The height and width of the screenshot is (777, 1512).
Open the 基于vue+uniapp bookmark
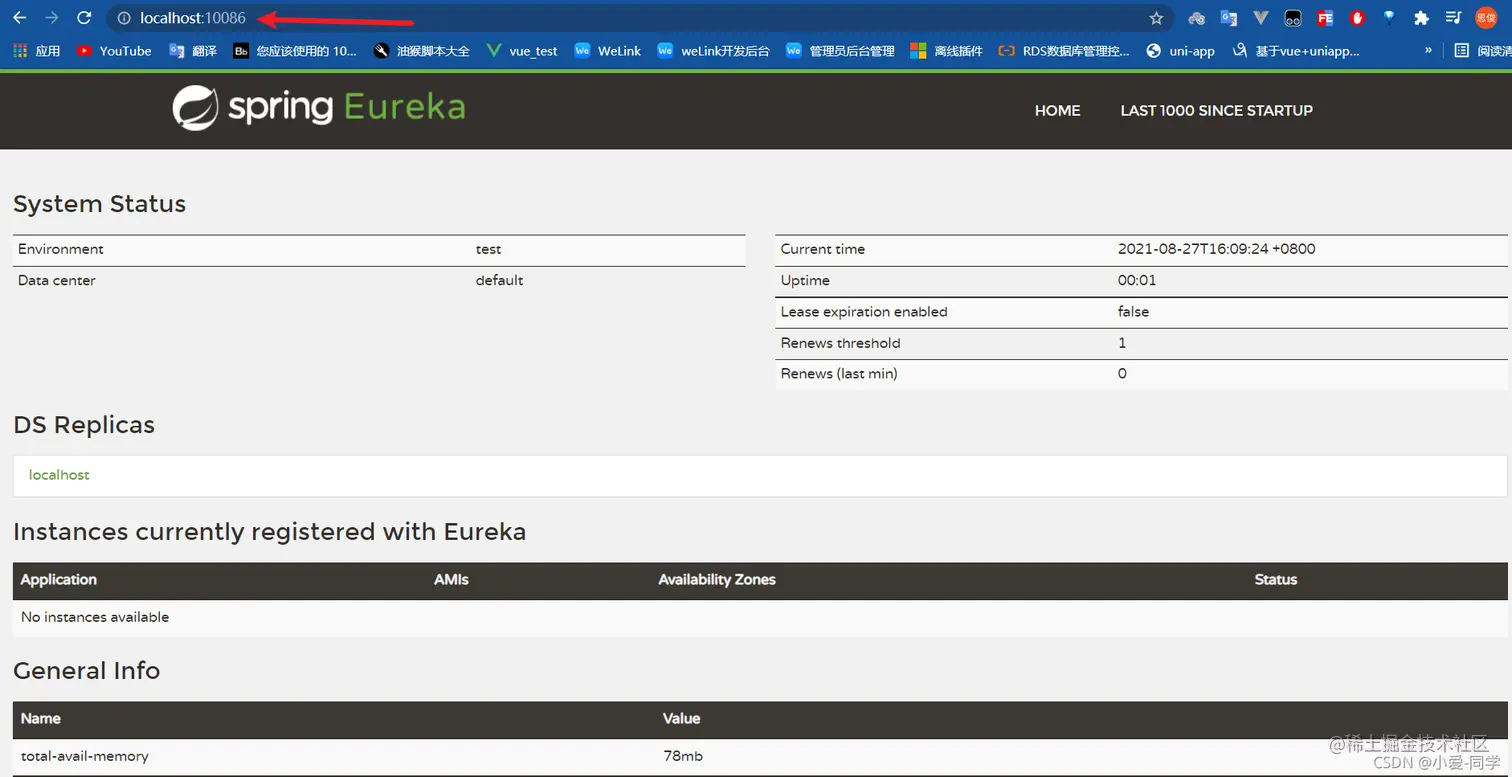pyautogui.click(x=1296, y=51)
